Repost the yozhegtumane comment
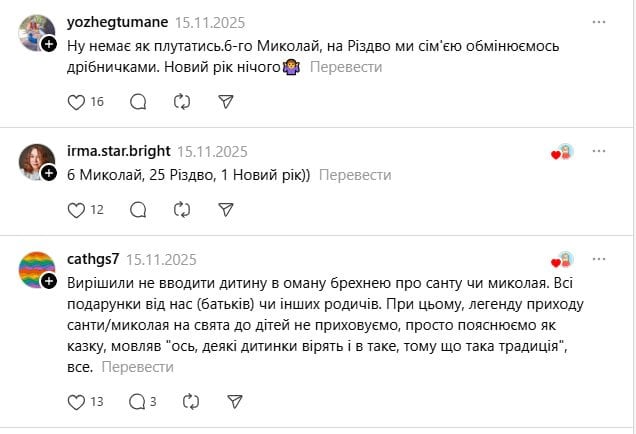Screen dimensions: 636x434 [182, 101]
